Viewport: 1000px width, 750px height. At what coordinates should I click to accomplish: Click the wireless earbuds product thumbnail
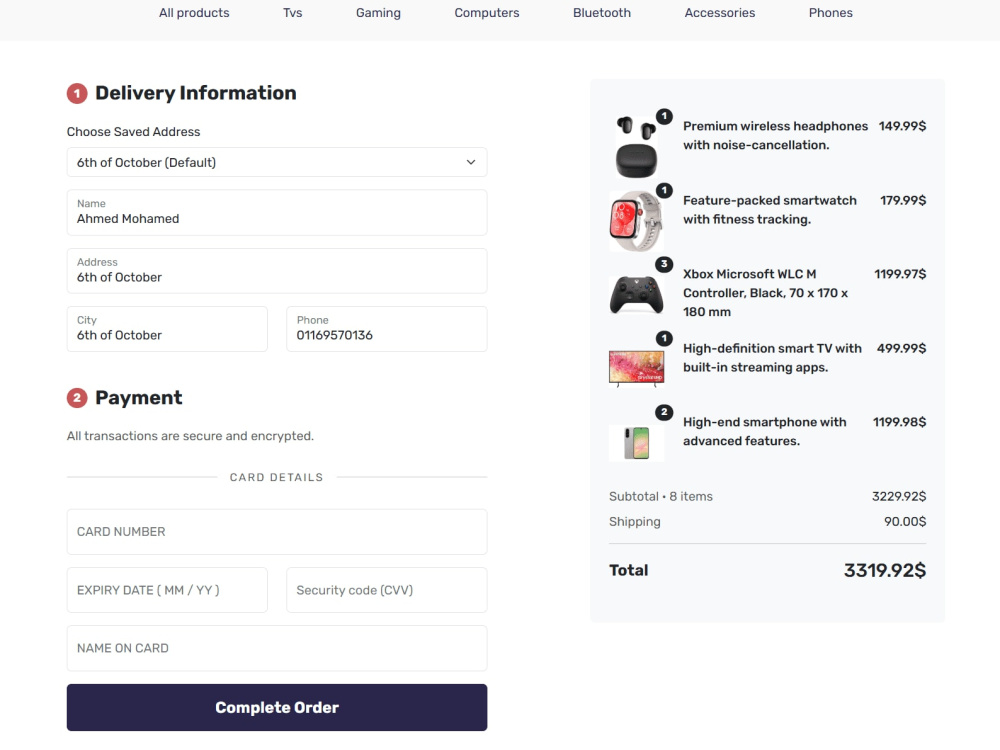tap(636, 147)
